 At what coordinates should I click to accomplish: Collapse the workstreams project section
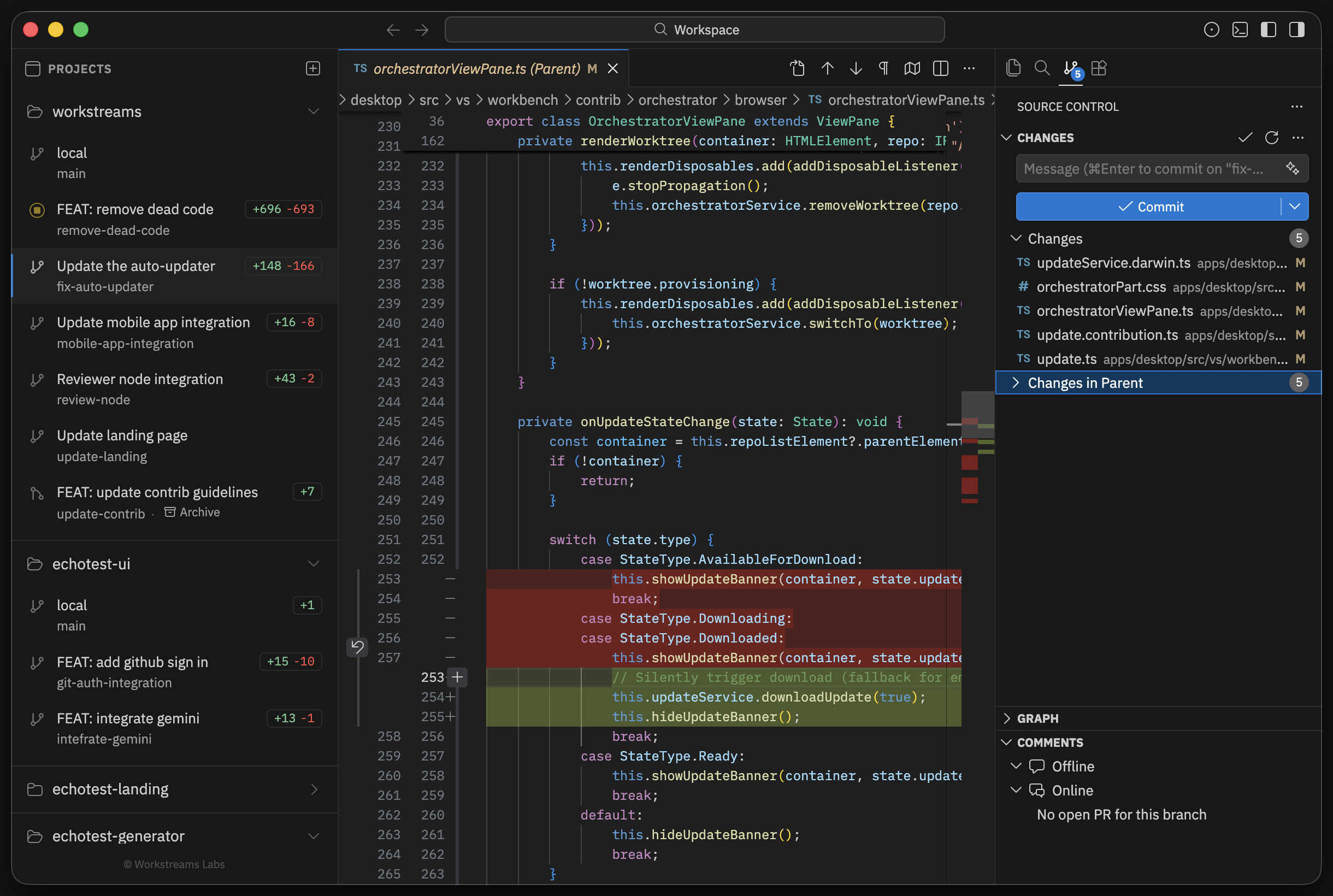(x=314, y=111)
